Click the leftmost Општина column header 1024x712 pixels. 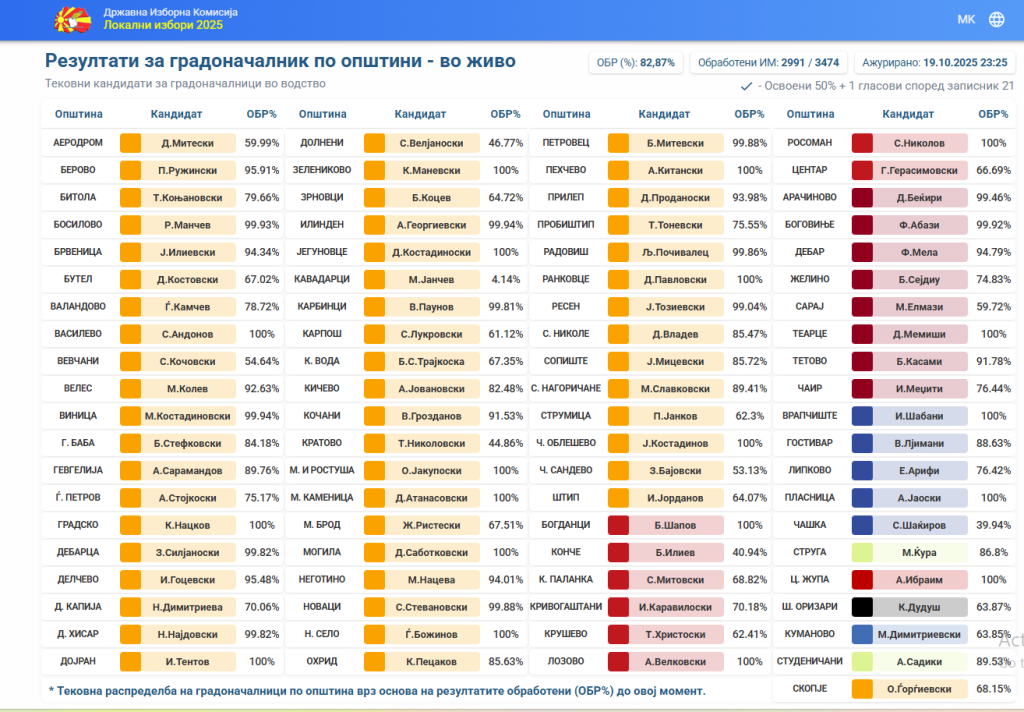point(79,114)
